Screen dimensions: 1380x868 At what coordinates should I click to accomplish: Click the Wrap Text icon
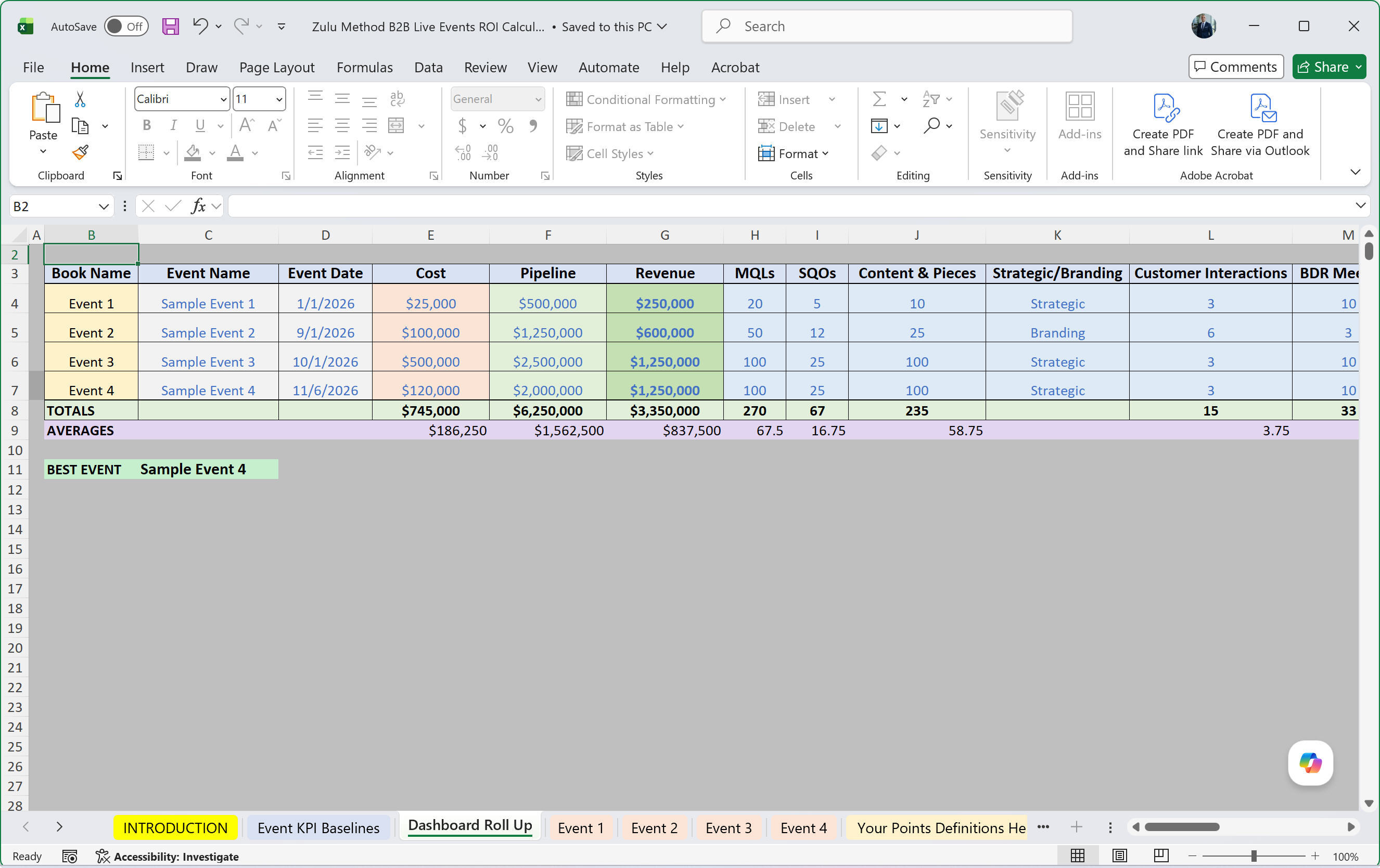[397, 98]
